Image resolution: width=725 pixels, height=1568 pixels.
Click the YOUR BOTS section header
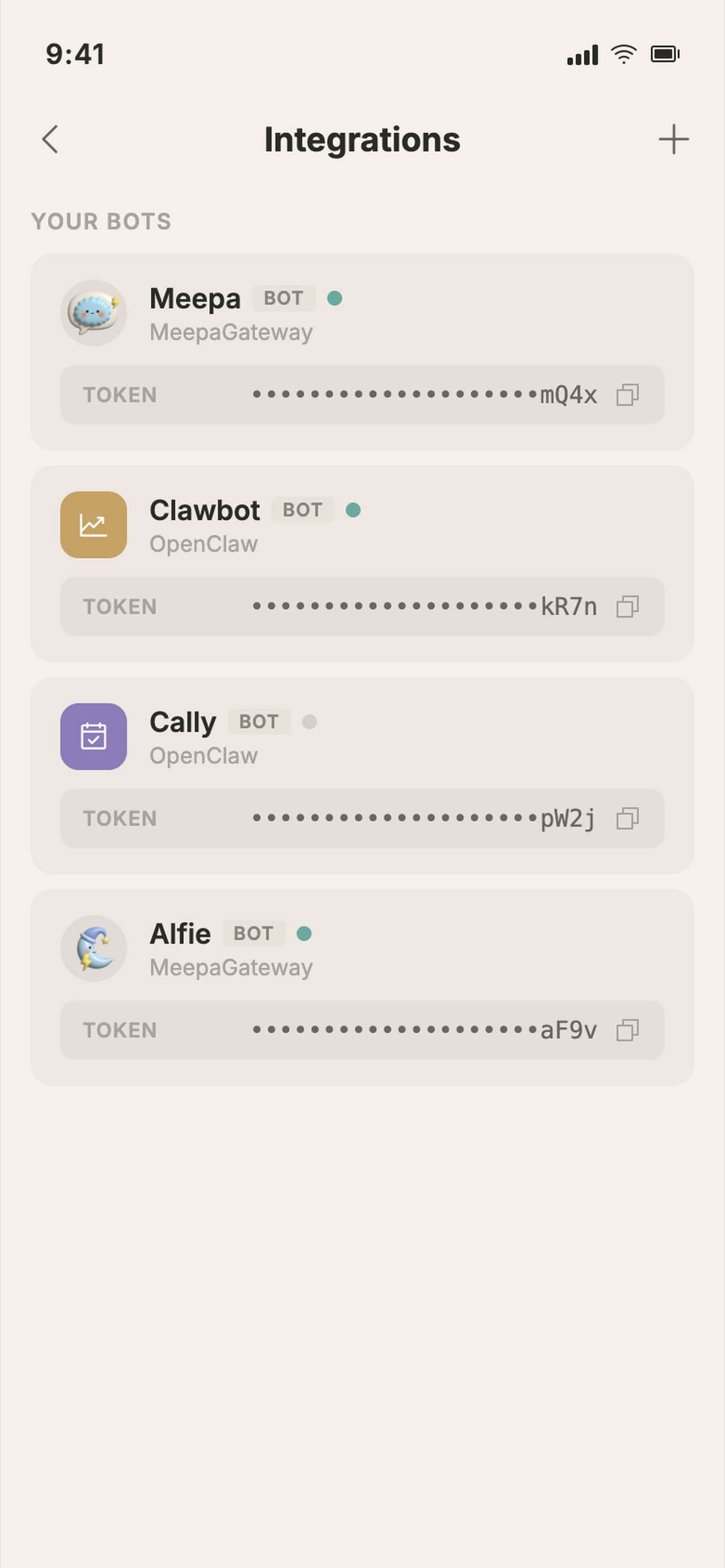click(101, 222)
